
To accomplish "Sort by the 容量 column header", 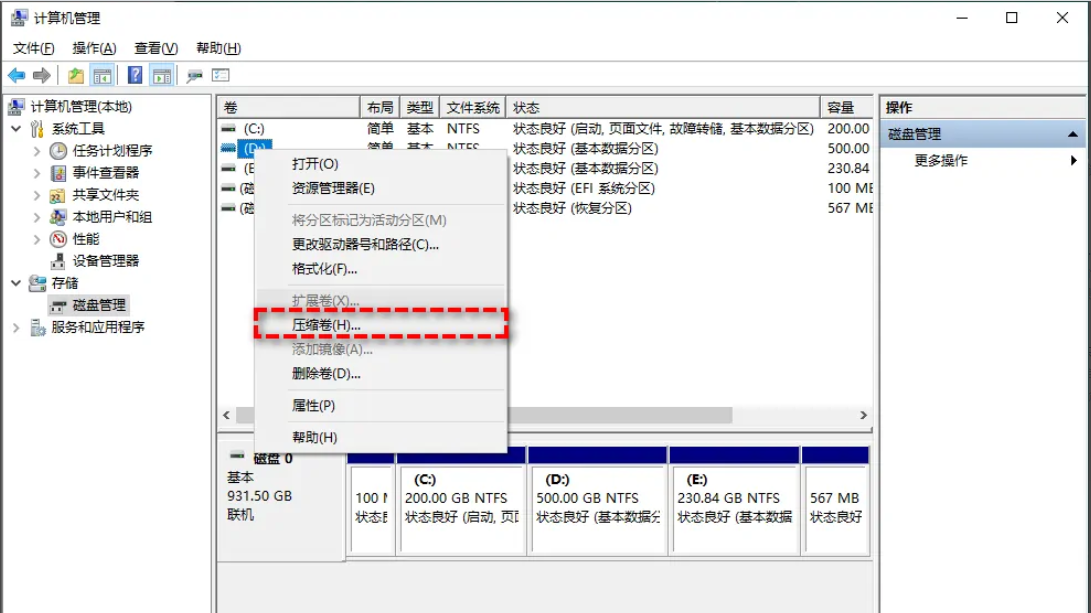I will (847, 108).
